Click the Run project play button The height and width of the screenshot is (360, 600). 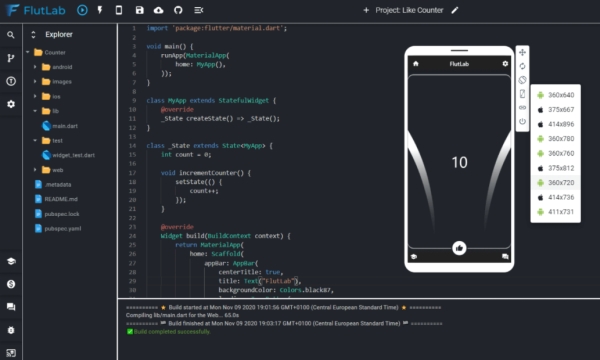pos(82,10)
